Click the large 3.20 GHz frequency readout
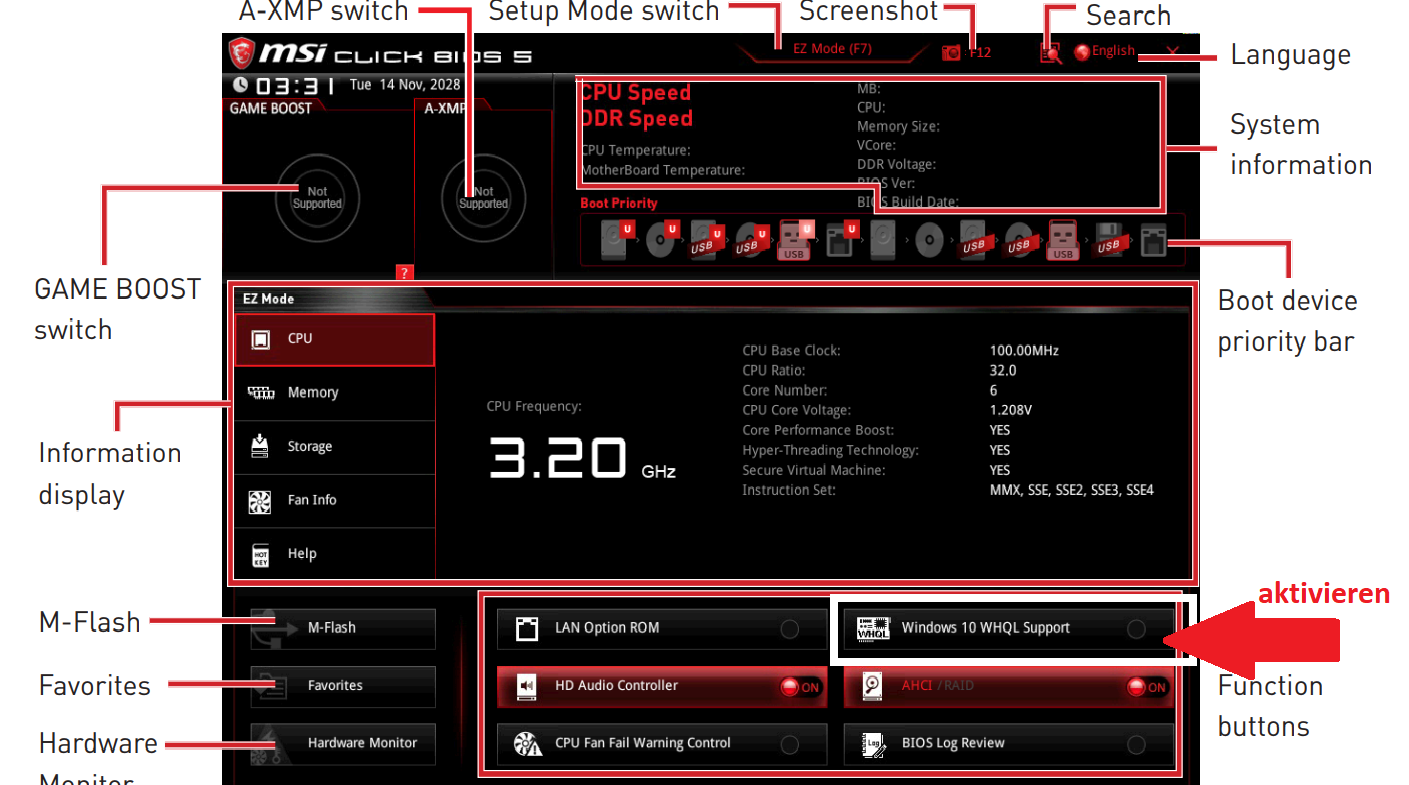The width and height of the screenshot is (1409, 785). (x=582, y=457)
